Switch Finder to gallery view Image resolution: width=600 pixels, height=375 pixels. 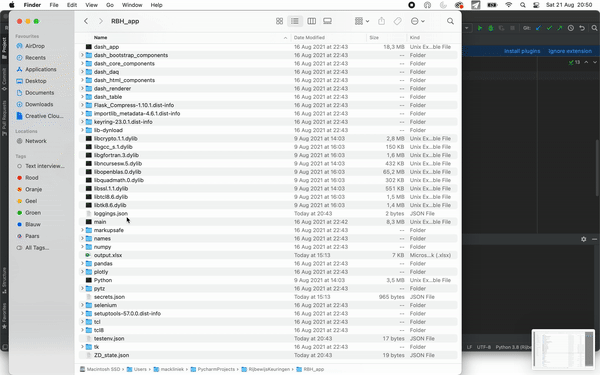328,21
